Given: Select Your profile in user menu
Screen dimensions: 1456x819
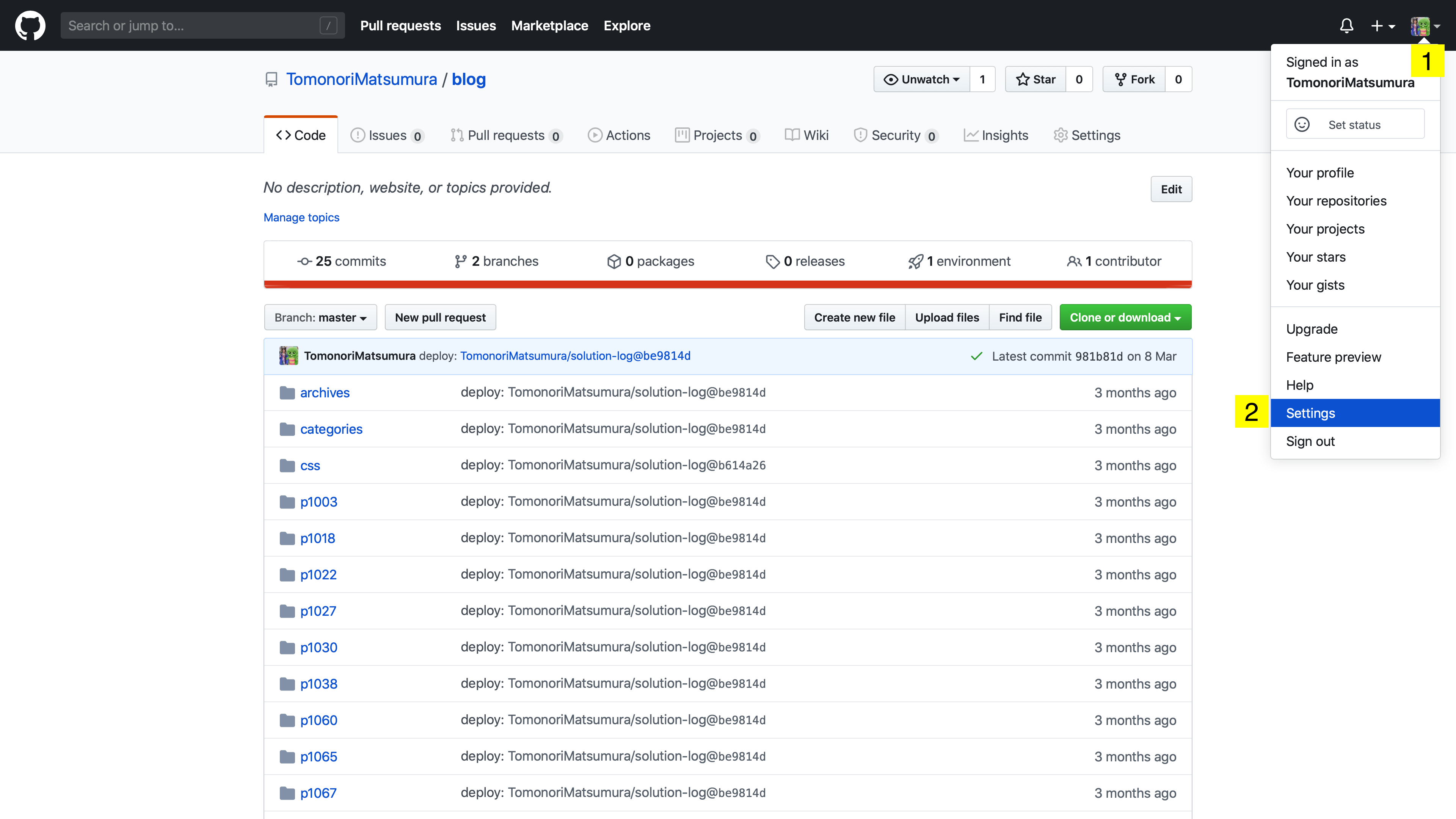Looking at the screenshot, I should (1355, 173).
